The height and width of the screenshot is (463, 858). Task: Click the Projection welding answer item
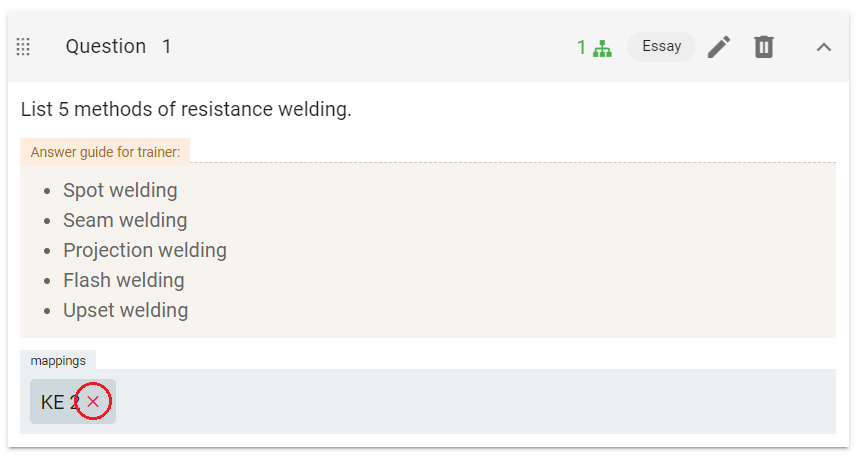coord(144,251)
